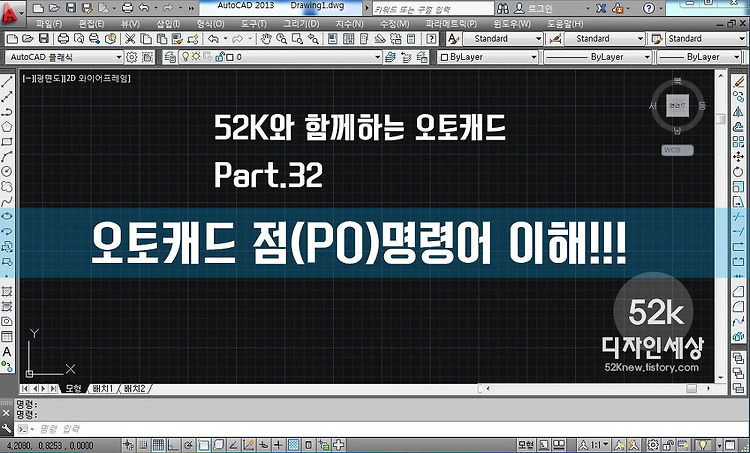The image size is (750, 453).
Task: Click the horizontal scrollbar thumb below drawing
Action: pyautogui.click(x=692, y=389)
